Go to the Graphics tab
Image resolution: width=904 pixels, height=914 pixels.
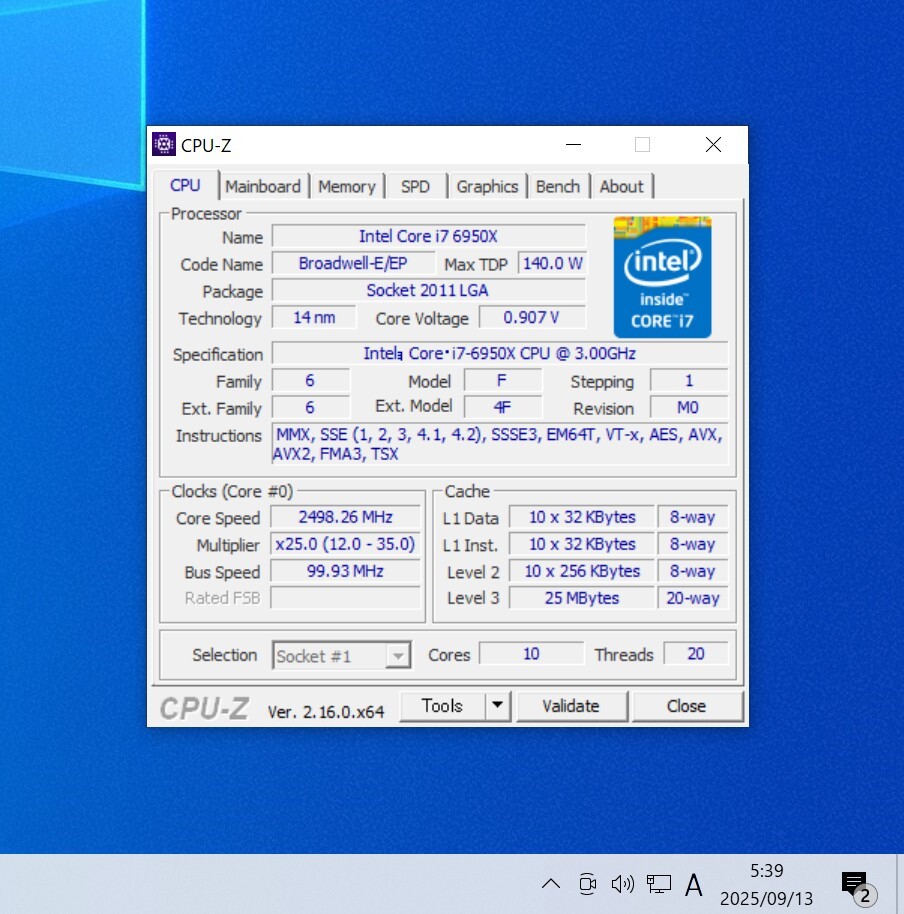(487, 187)
